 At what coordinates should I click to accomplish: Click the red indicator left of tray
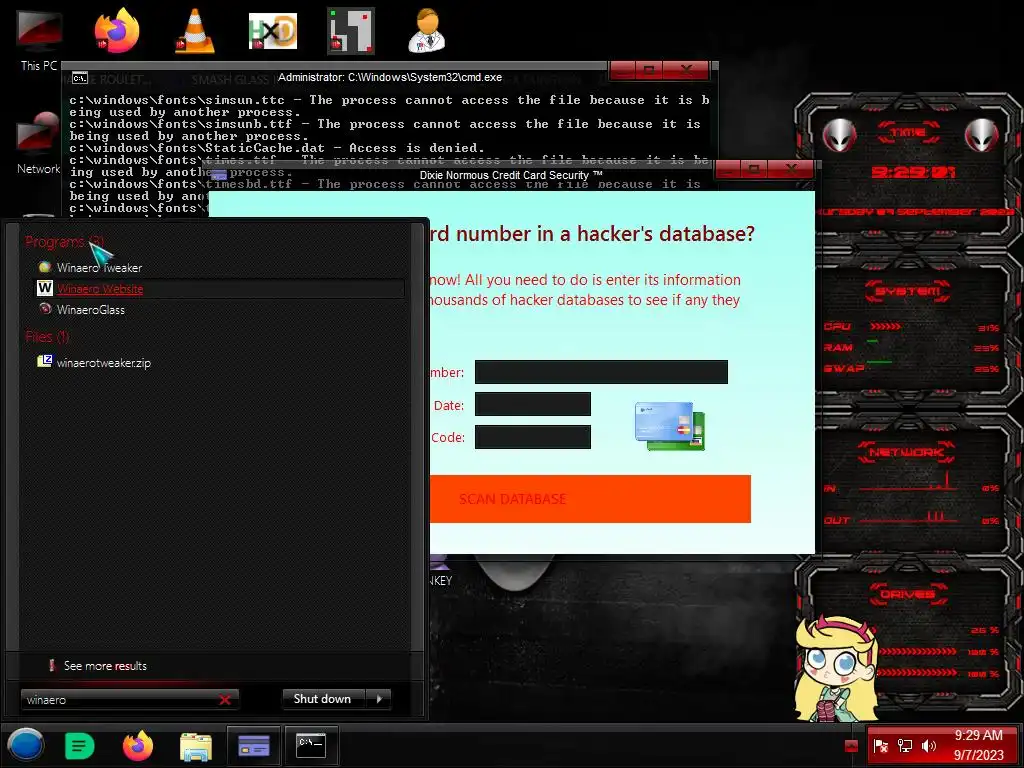pos(851,746)
